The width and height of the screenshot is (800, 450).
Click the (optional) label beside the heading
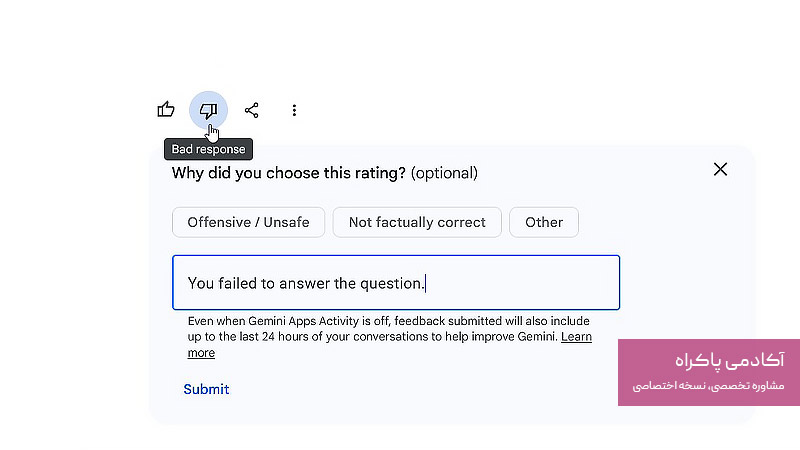444,173
